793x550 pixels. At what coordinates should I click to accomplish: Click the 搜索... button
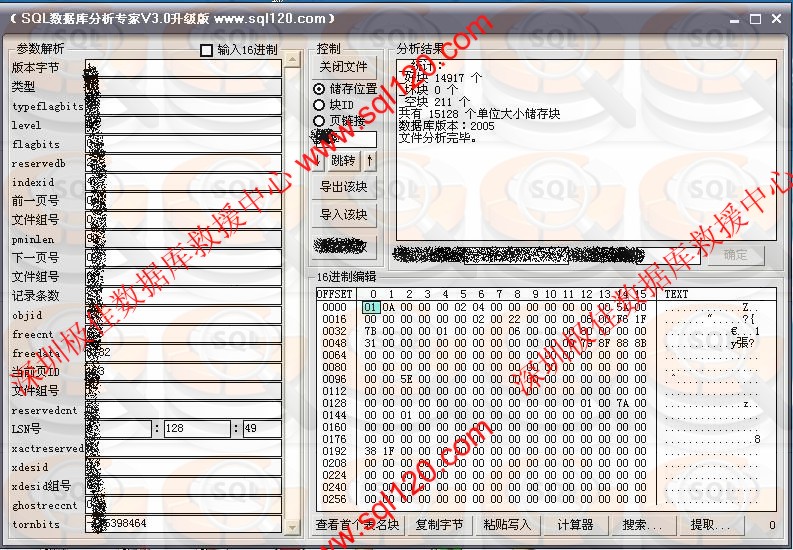[x=643, y=525]
